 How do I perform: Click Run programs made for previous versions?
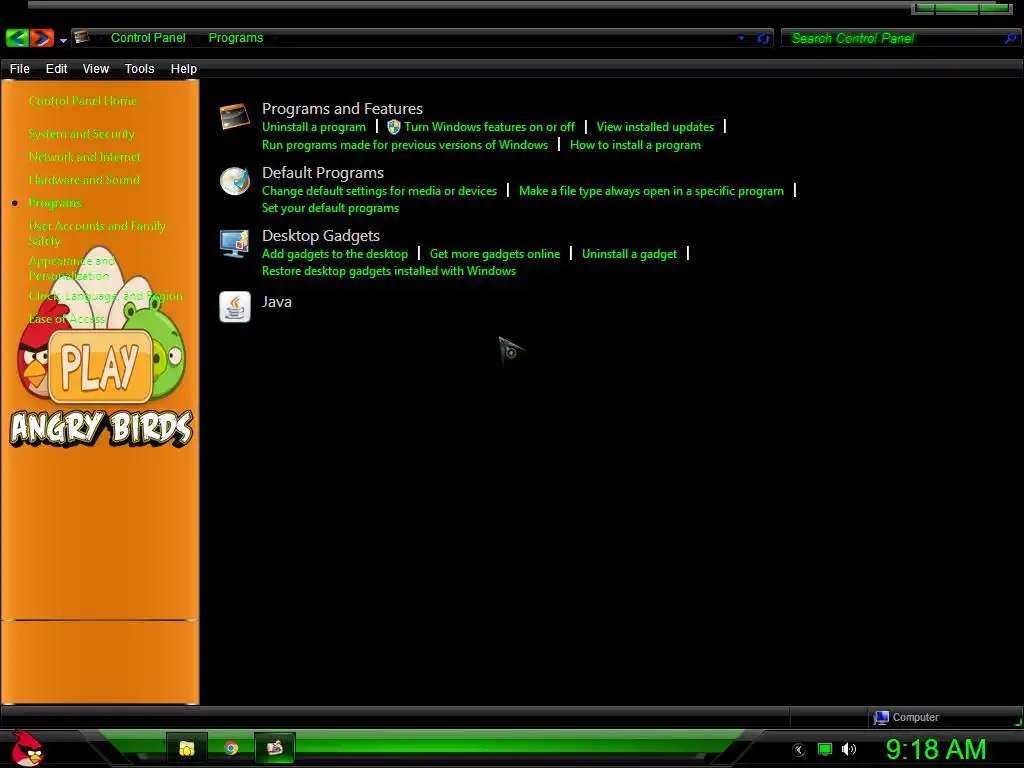point(405,145)
